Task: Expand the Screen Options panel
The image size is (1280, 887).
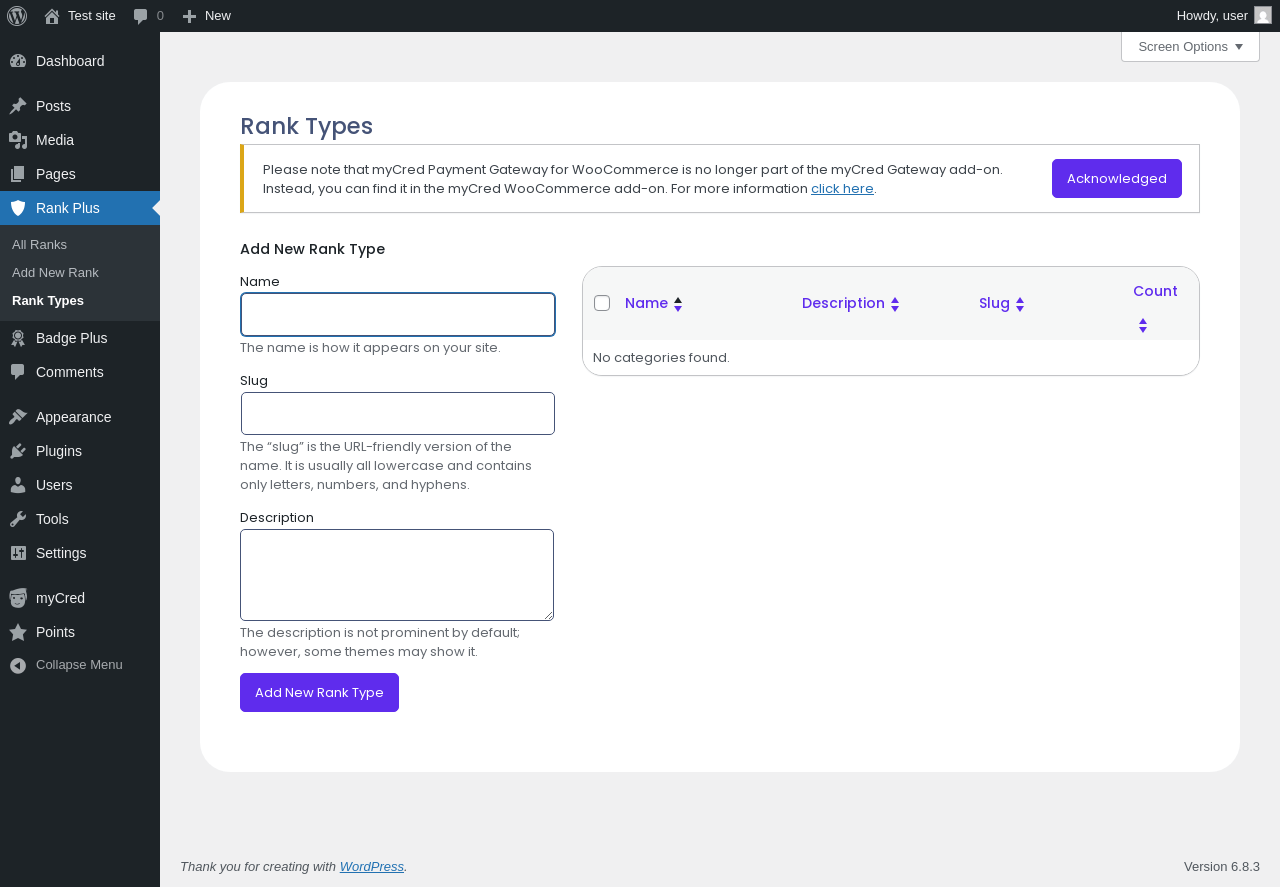Action: [x=1190, y=47]
